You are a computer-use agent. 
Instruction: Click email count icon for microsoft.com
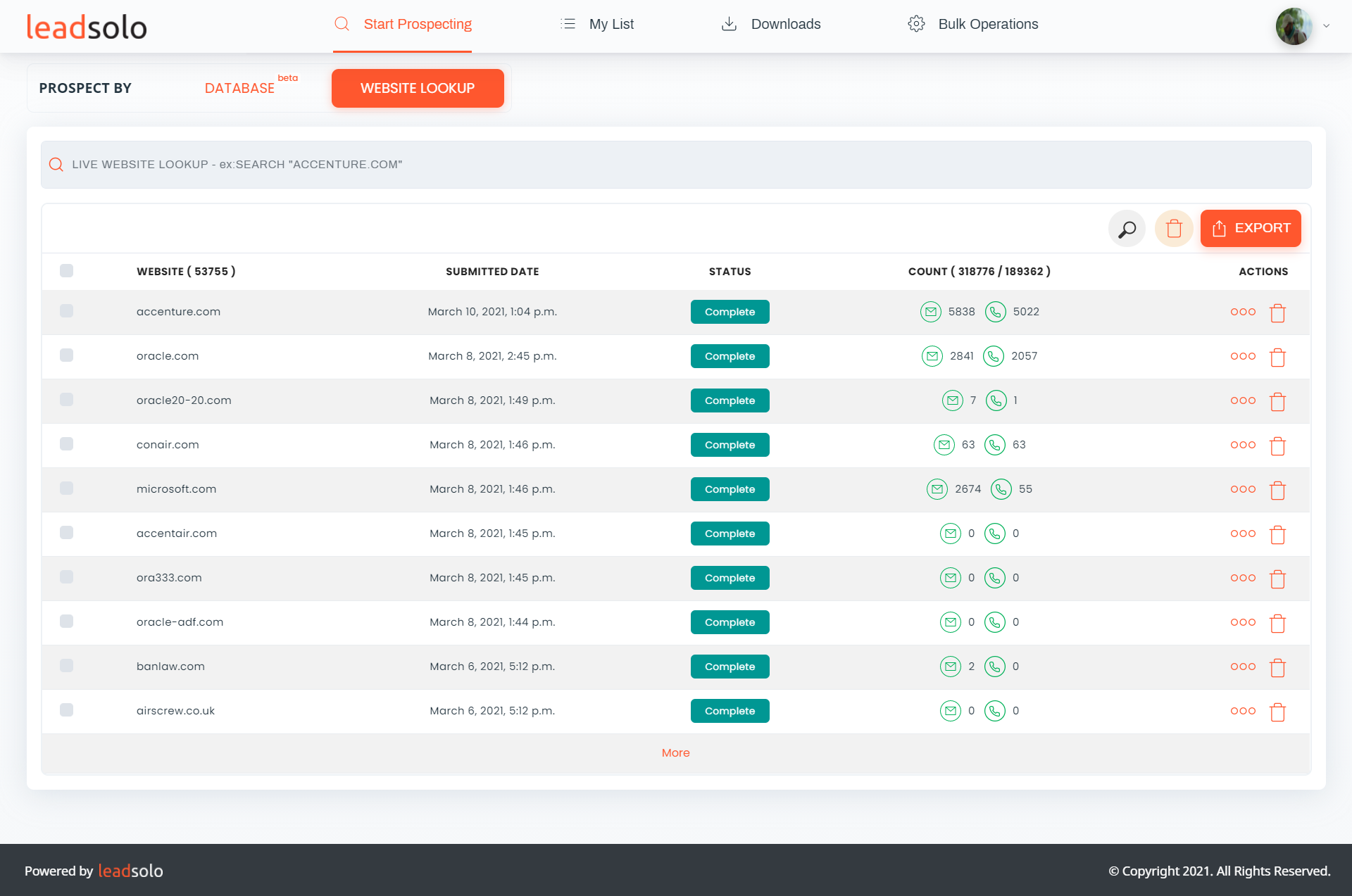tap(937, 489)
